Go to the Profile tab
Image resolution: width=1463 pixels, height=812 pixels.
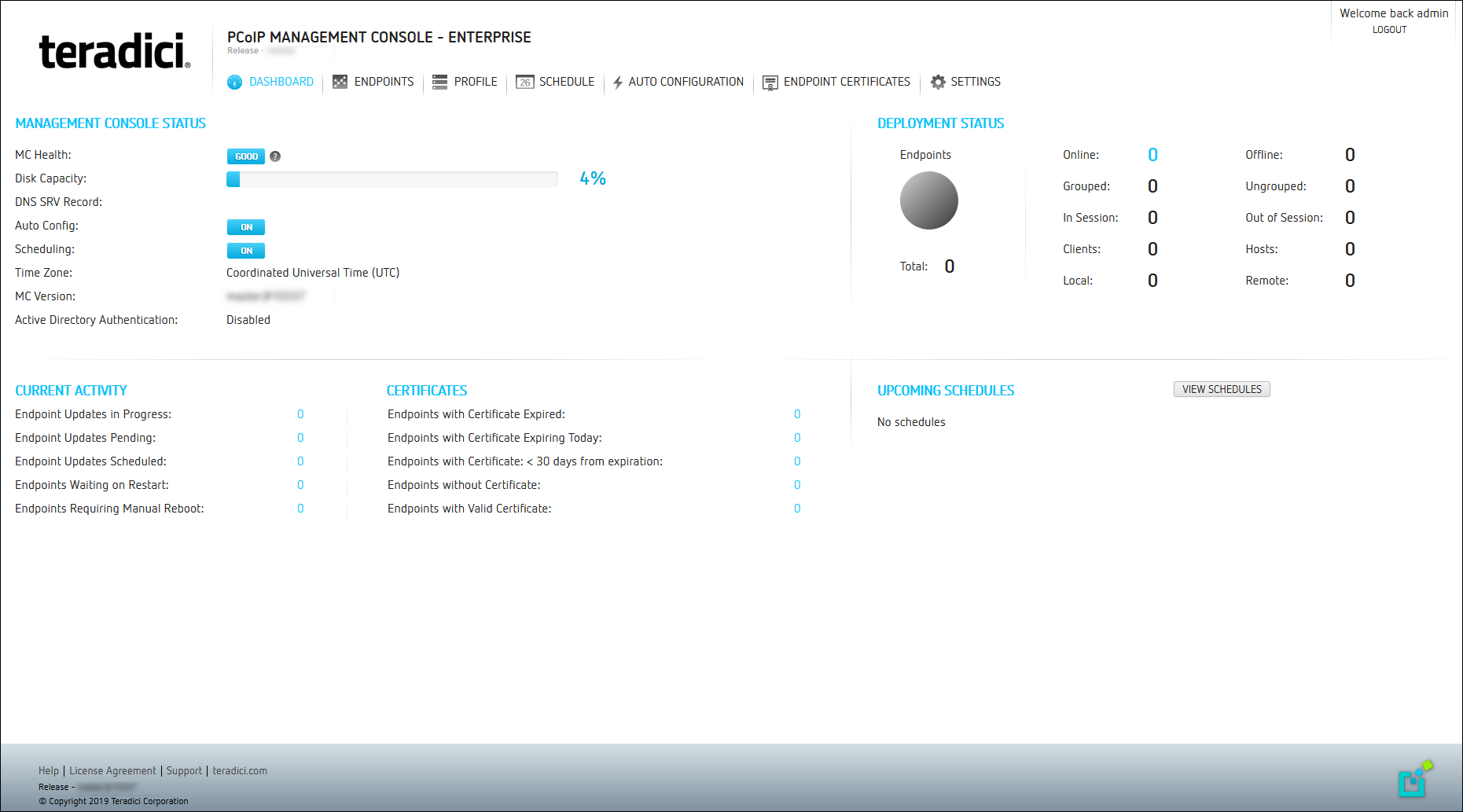(x=465, y=82)
